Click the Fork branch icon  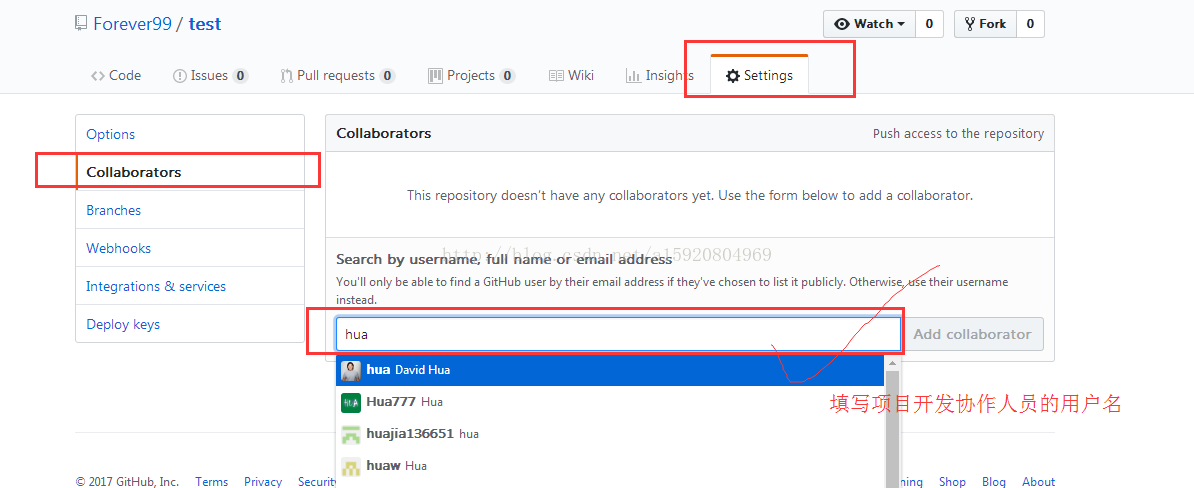point(970,24)
